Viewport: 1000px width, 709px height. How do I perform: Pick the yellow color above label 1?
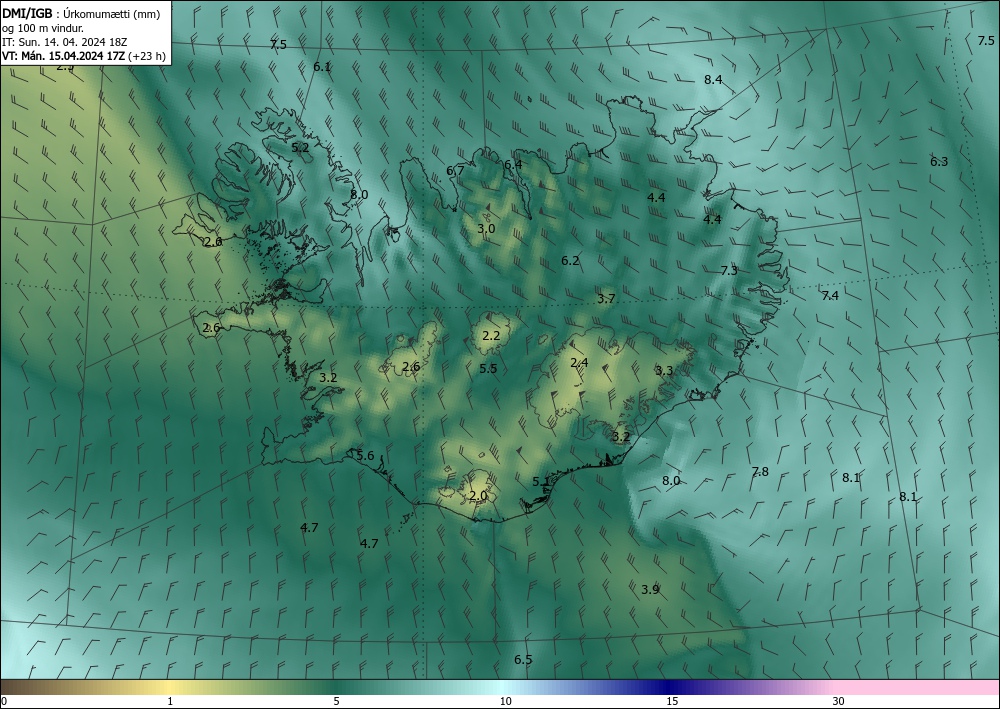170,687
